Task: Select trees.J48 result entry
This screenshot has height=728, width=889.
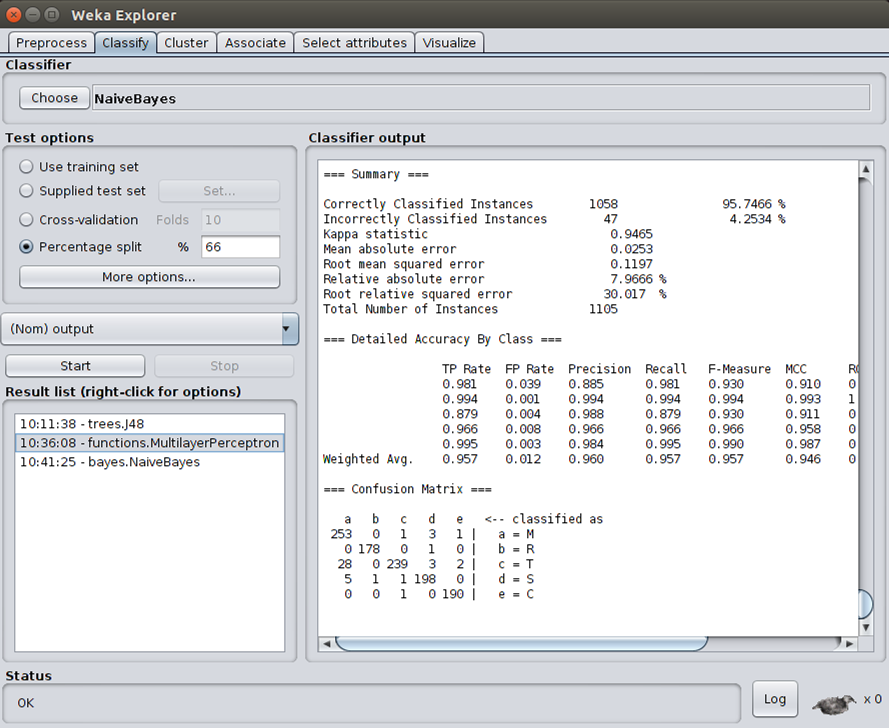Action: click(150, 424)
